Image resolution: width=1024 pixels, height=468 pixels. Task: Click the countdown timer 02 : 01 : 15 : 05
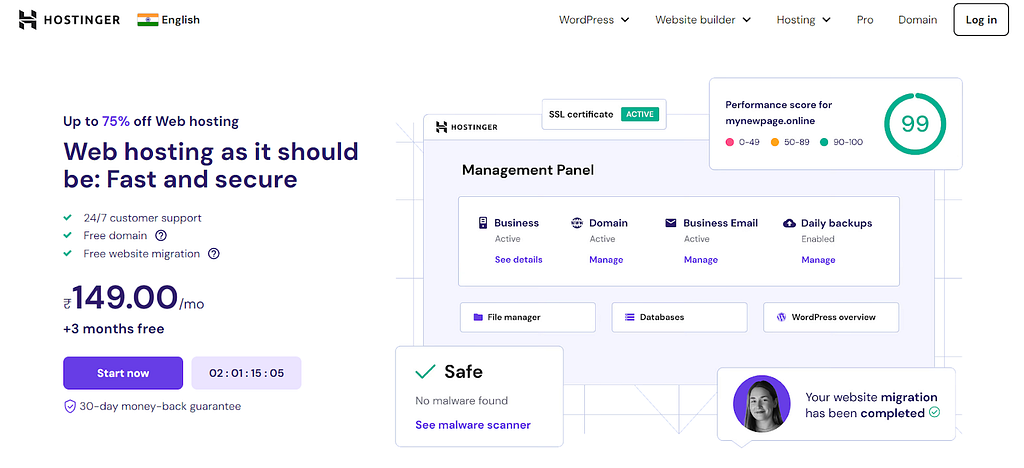(246, 373)
